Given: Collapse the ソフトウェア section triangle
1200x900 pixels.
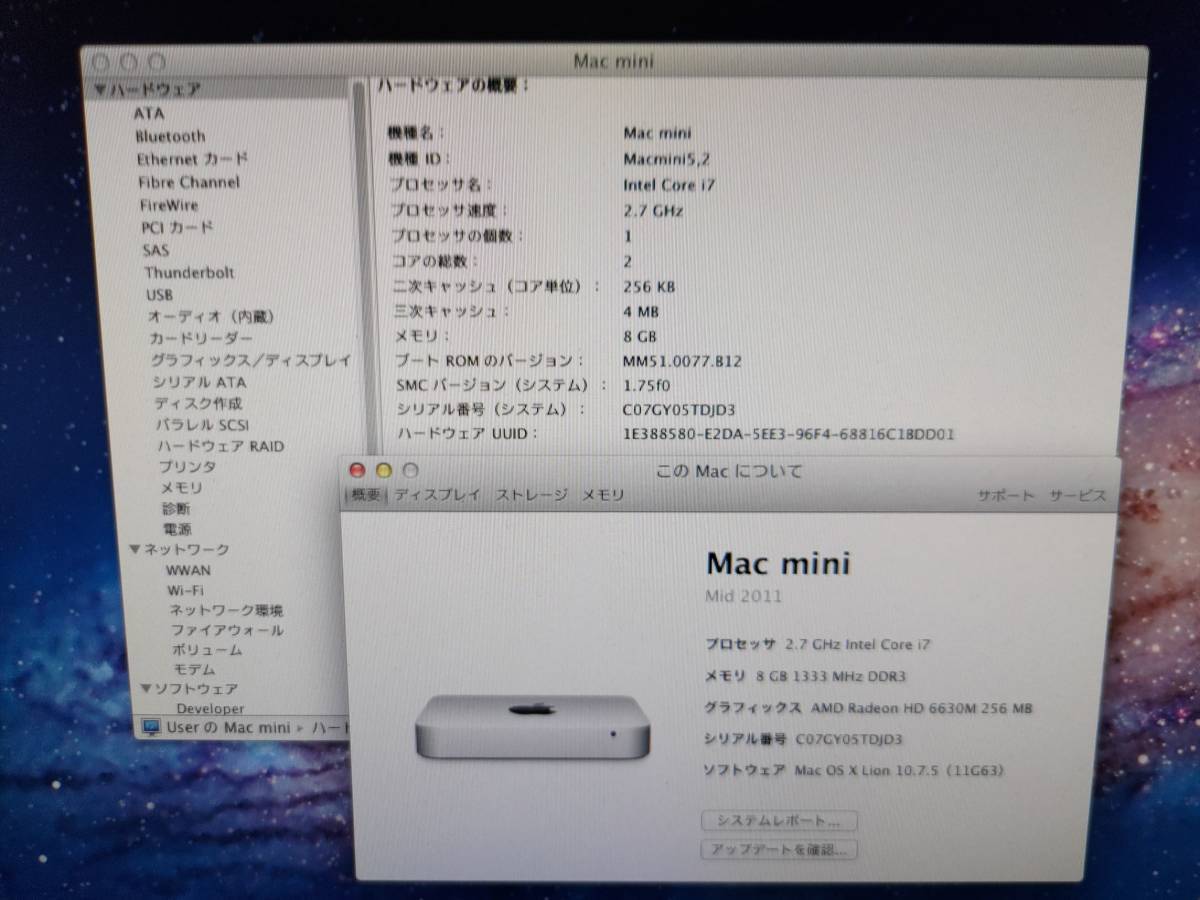Looking at the screenshot, I should point(145,689).
